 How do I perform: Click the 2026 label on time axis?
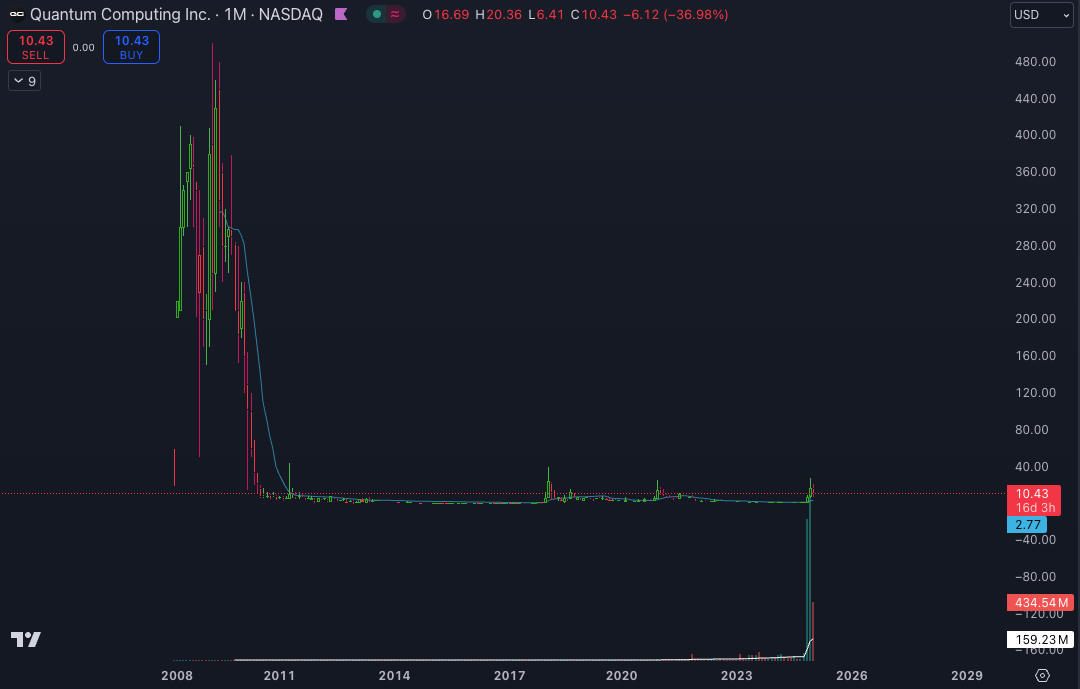(851, 676)
